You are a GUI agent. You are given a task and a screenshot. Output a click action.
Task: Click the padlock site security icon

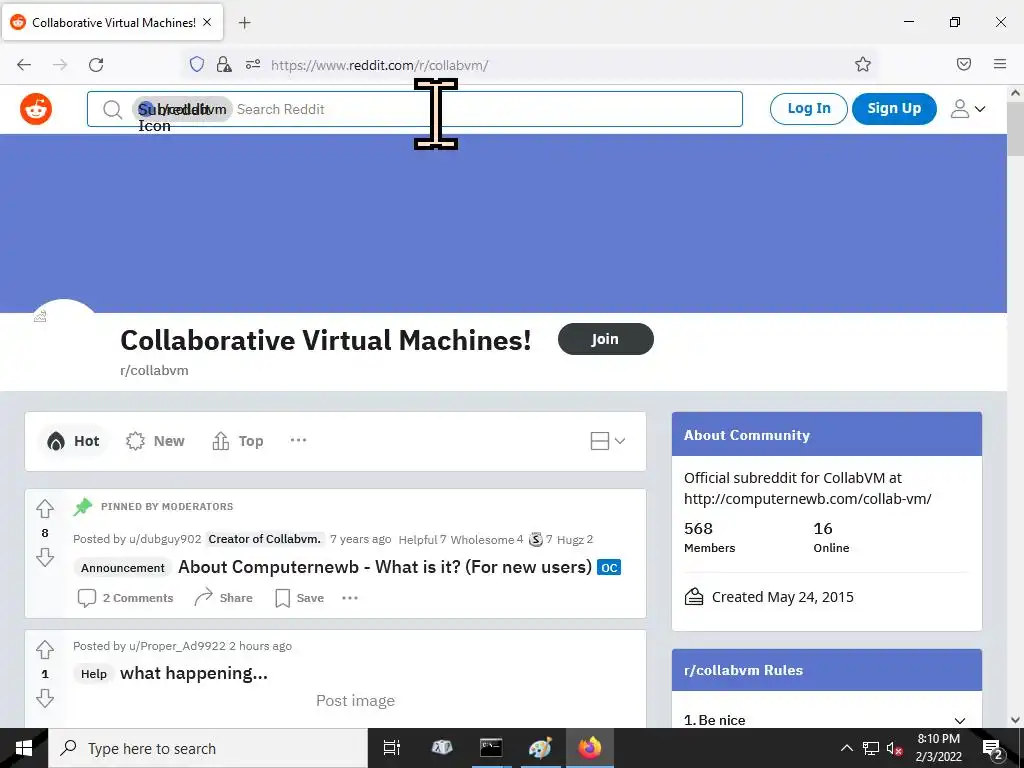tap(223, 64)
